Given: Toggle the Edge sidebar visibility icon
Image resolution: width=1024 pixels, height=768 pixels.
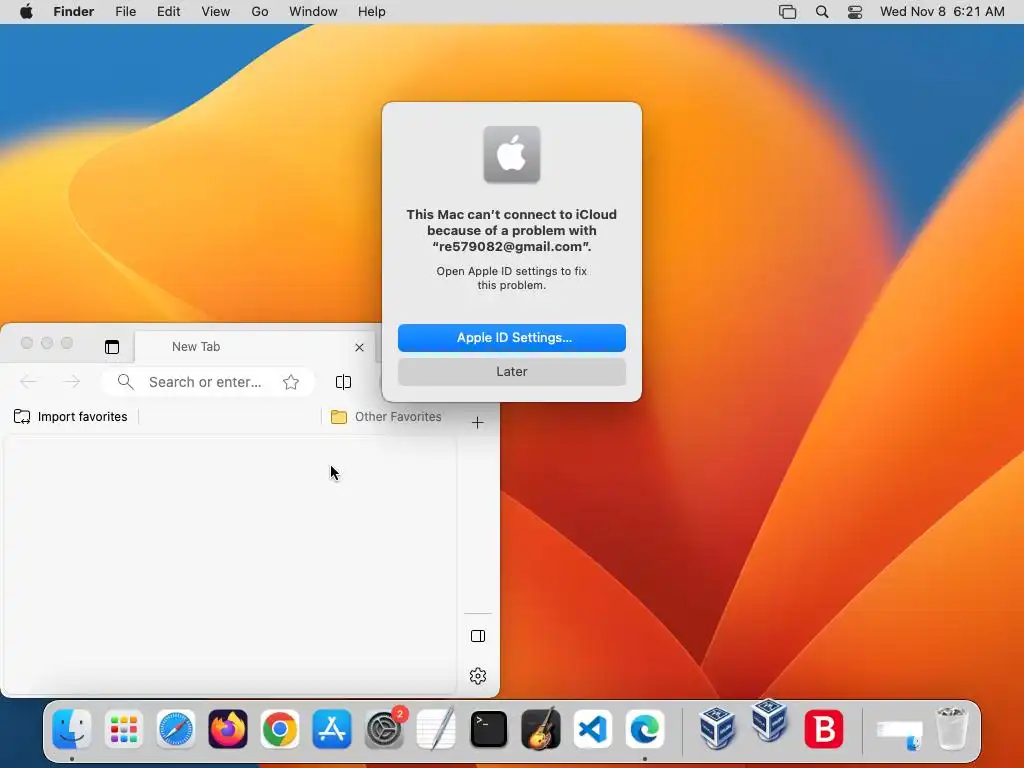Looking at the screenshot, I should pyautogui.click(x=478, y=636).
